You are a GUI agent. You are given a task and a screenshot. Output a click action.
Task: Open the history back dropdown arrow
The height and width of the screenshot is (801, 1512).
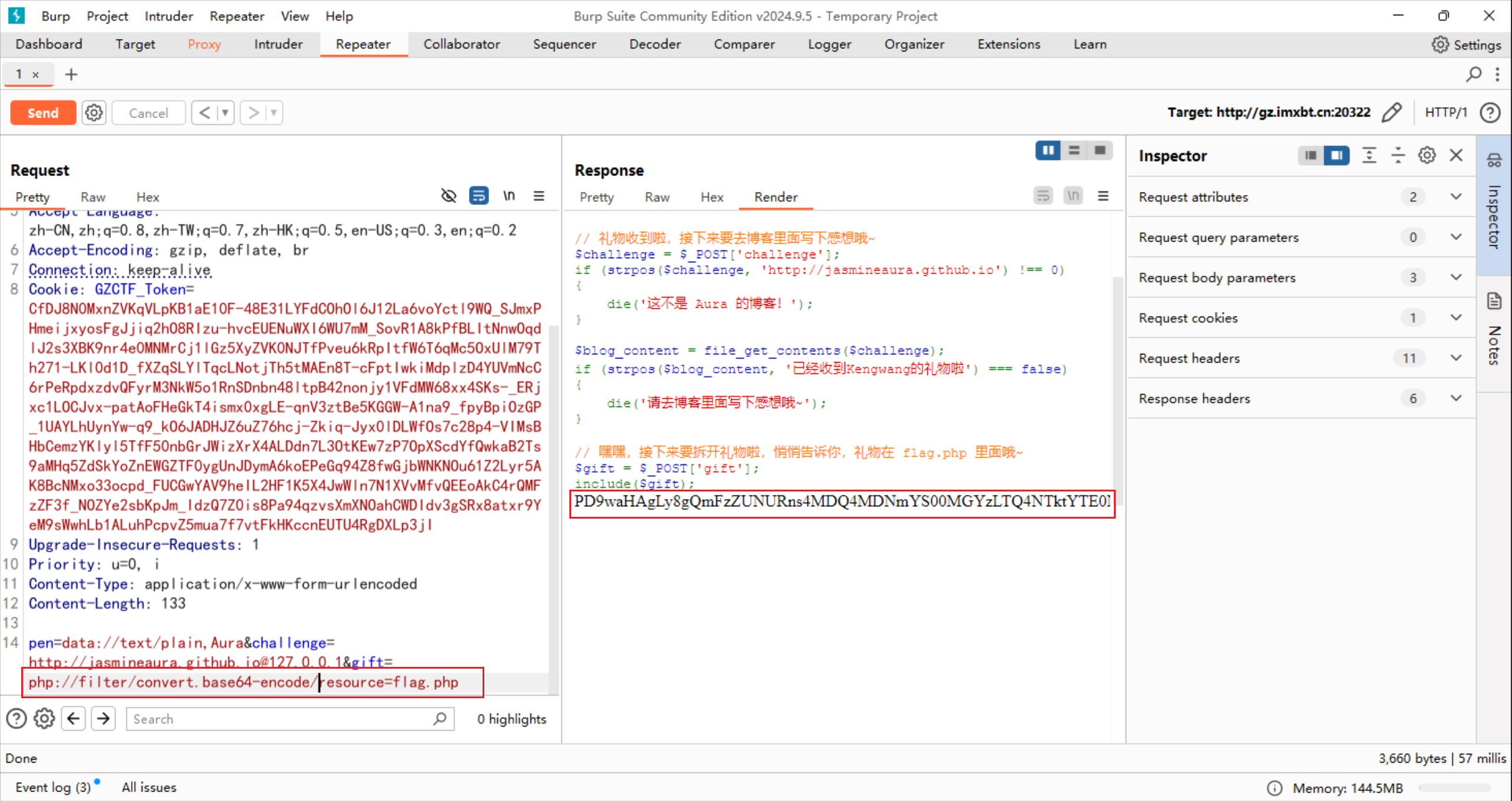[225, 112]
